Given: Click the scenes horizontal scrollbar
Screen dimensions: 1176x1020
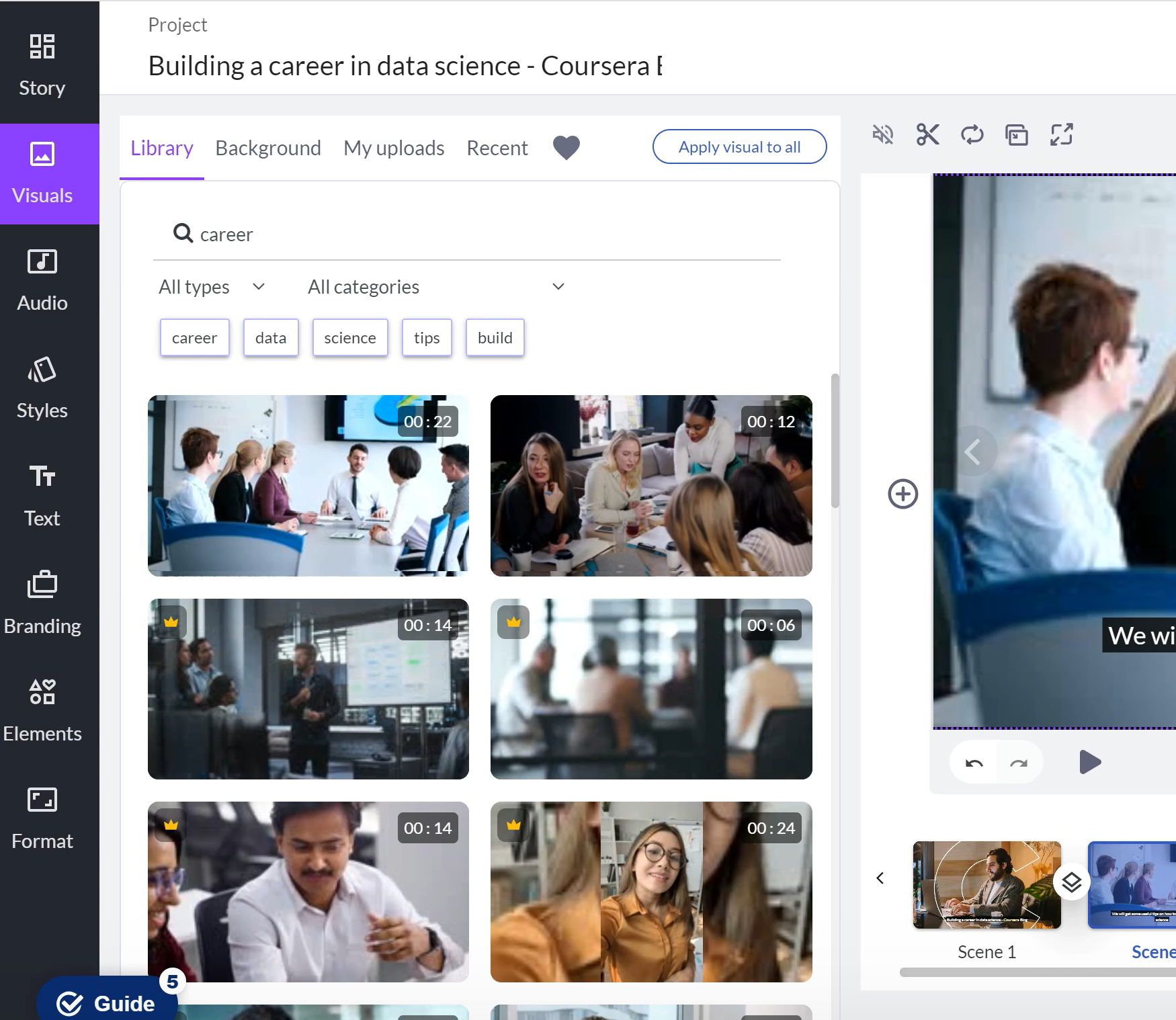Looking at the screenshot, I should [1038, 972].
